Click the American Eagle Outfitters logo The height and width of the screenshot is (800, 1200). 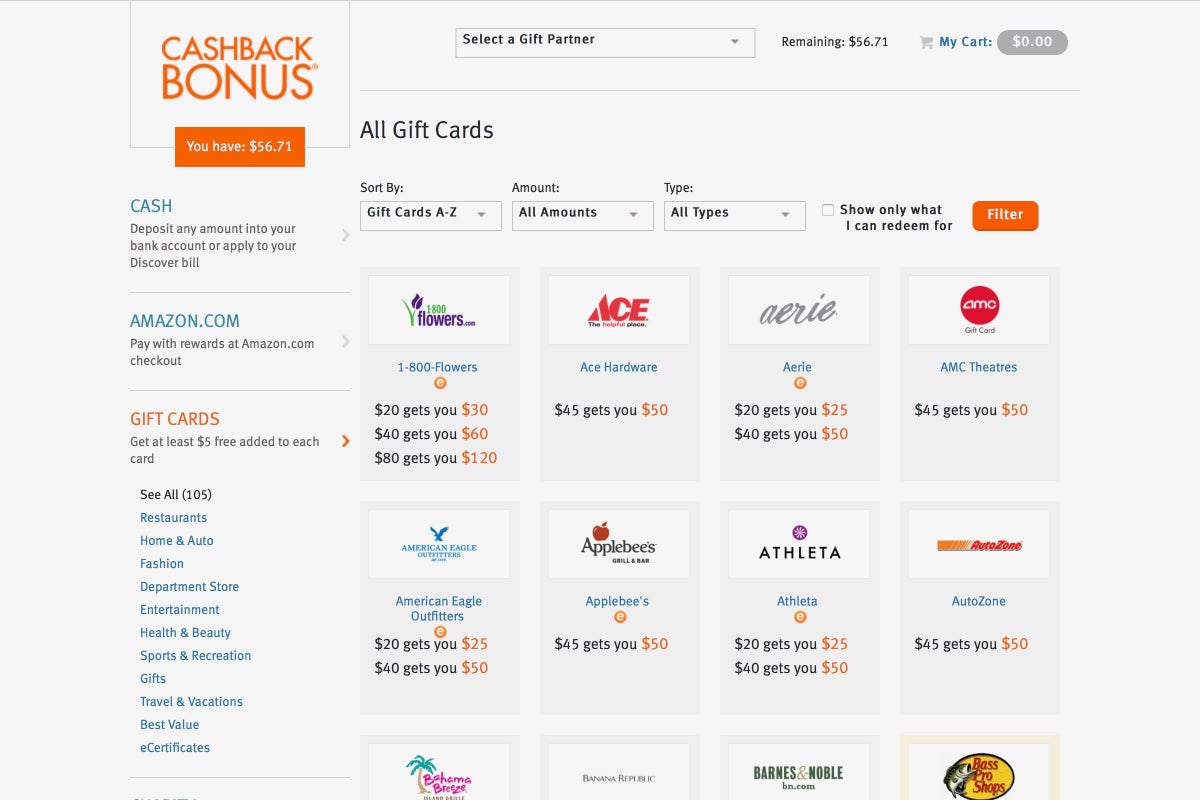pos(438,544)
